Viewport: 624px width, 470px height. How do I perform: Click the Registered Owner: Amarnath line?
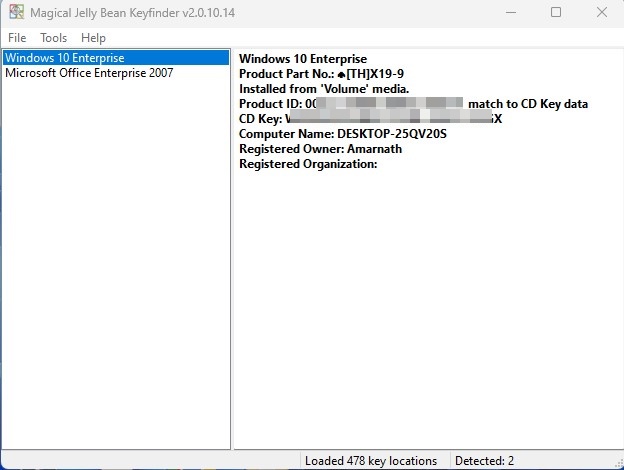click(x=320, y=149)
